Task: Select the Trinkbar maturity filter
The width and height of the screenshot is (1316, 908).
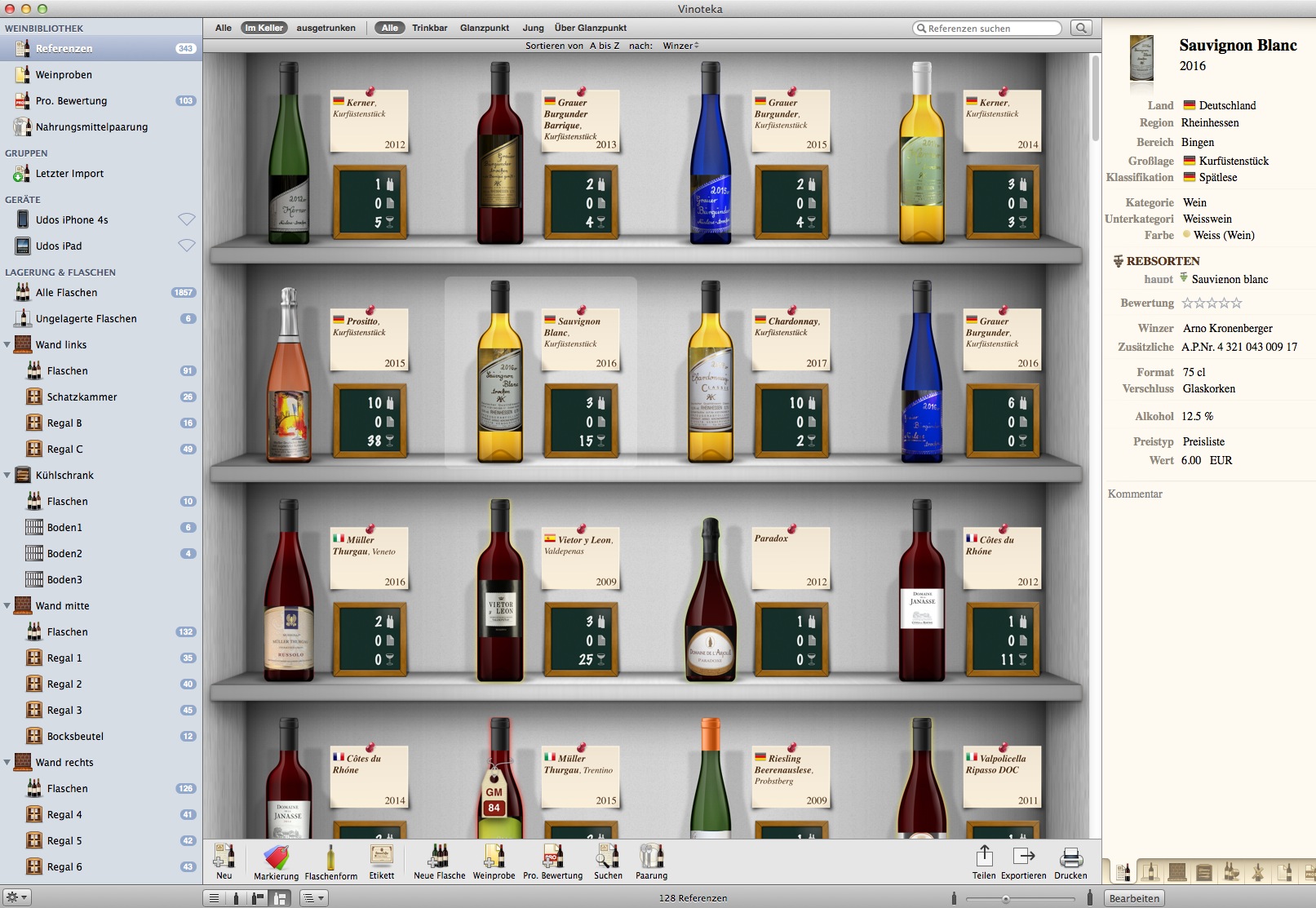Action: click(x=429, y=28)
